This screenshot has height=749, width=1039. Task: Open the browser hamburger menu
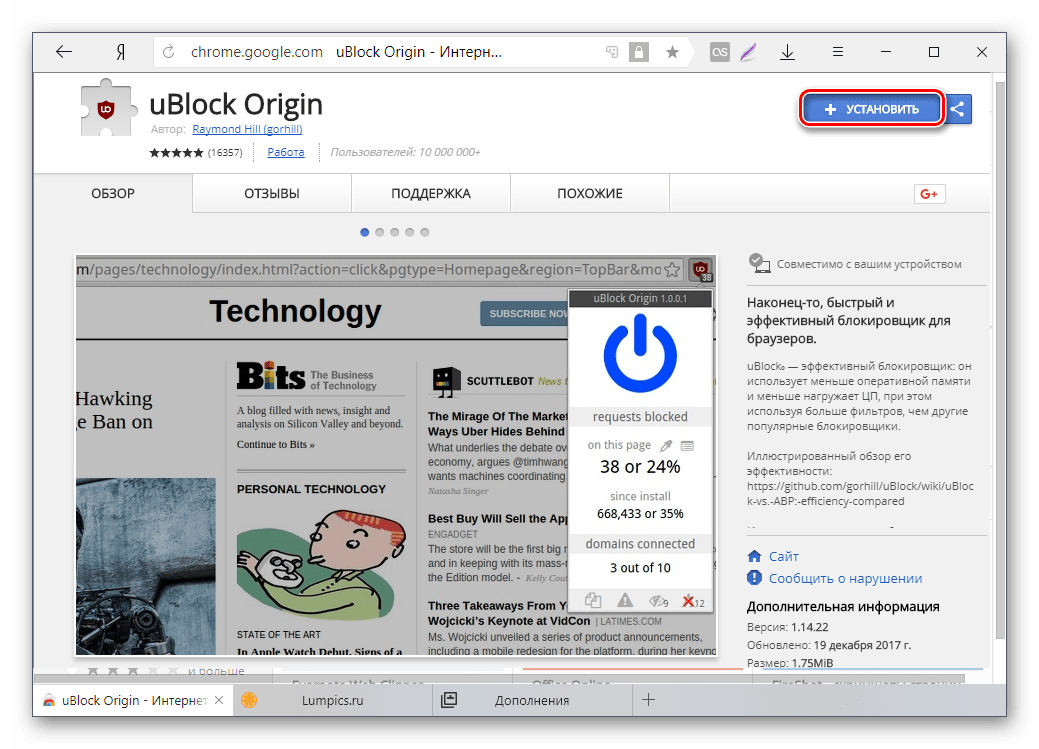838,53
